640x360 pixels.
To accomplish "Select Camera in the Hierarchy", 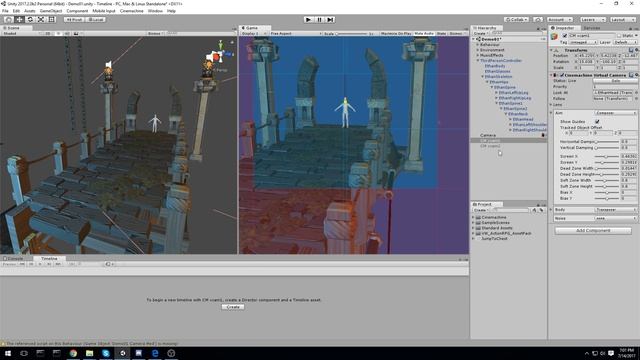I will 488,135.
